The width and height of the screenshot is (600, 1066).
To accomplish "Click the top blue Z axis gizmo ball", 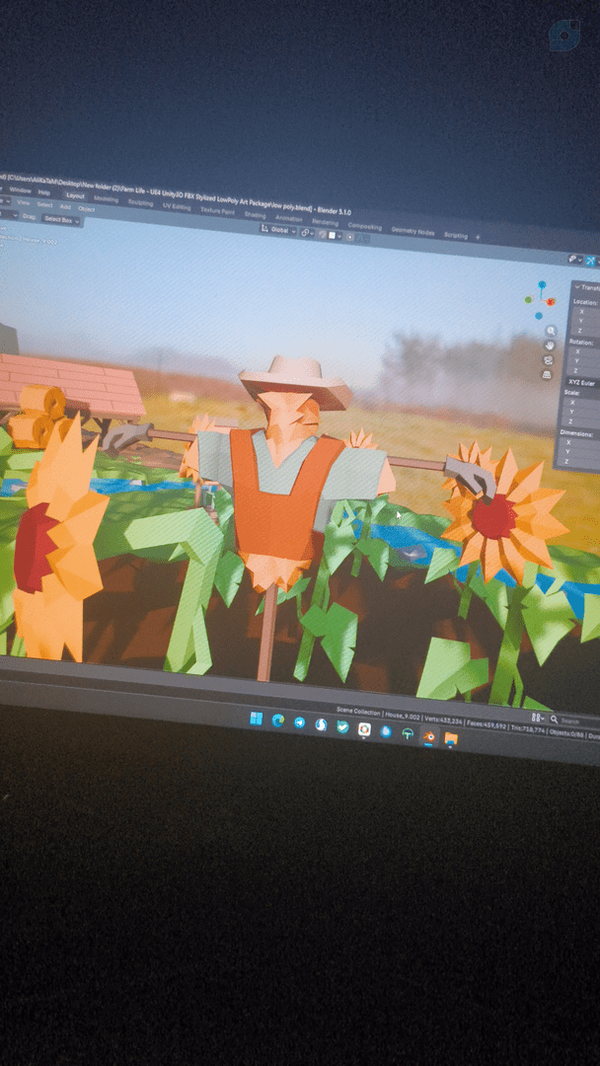I will click(542, 284).
